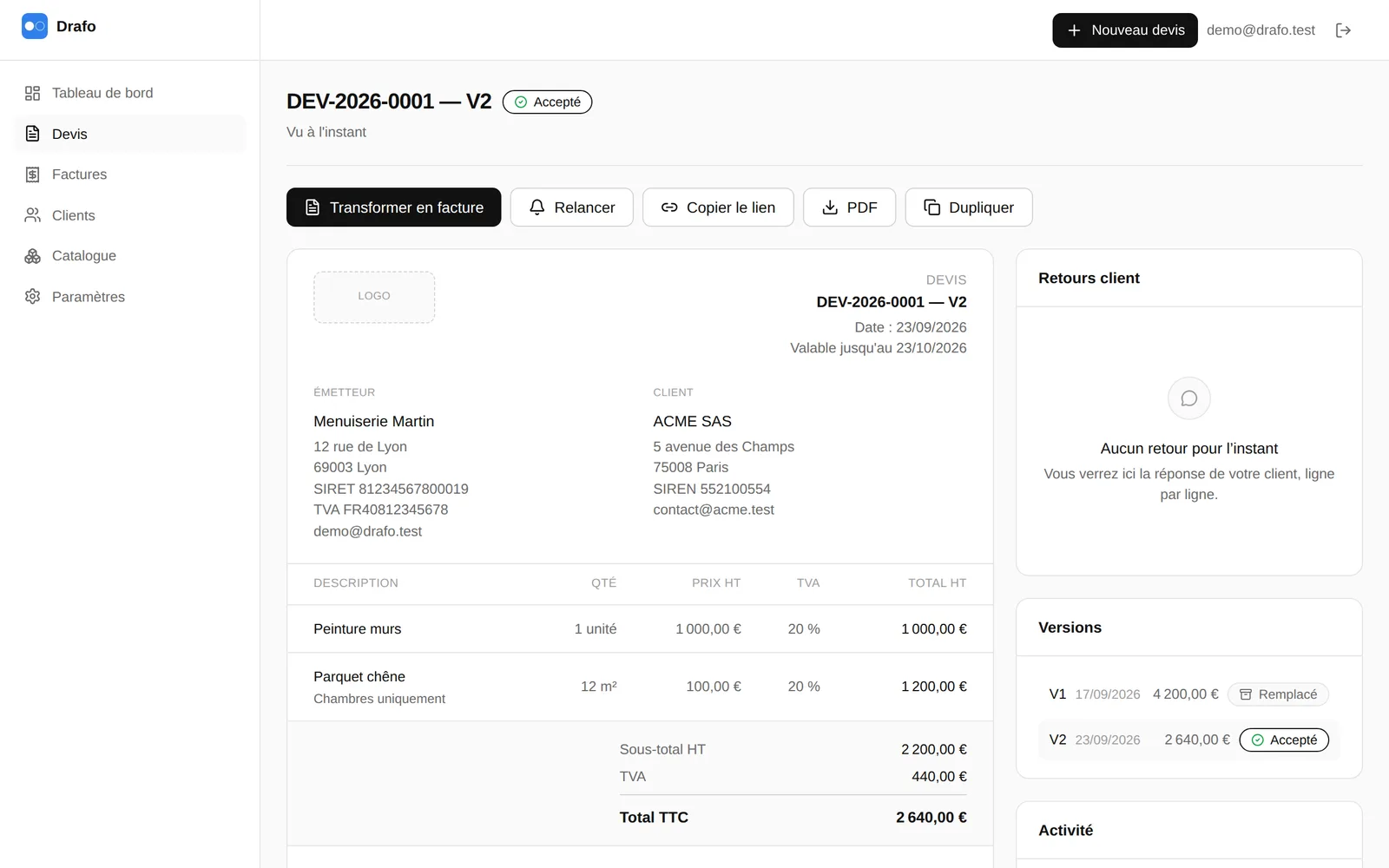Create a new quote with Nouveau devis
This screenshot has width=1389, height=868.
tap(1125, 30)
